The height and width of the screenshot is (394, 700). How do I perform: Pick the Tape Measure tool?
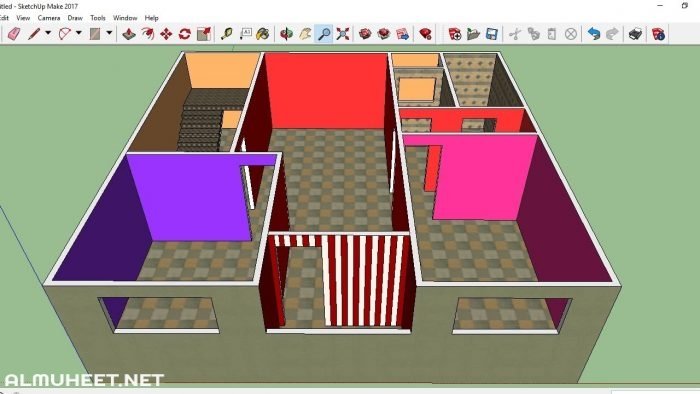click(227, 33)
